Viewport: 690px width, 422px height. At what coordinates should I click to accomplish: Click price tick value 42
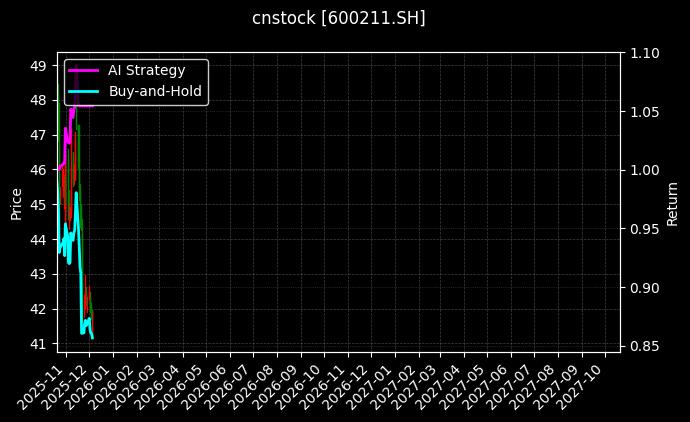pyautogui.click(x=38, y=309)
